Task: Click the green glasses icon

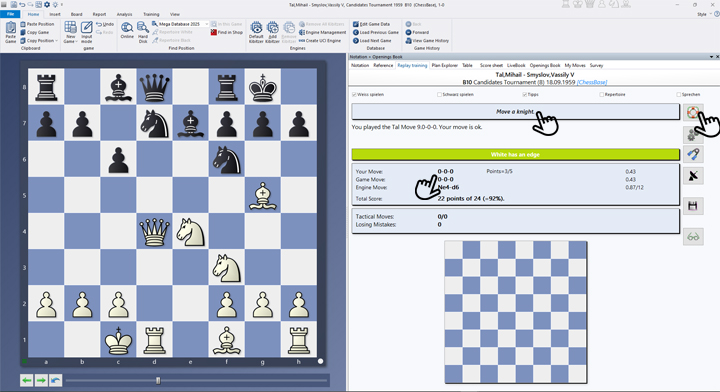Action: click(693, 237)
